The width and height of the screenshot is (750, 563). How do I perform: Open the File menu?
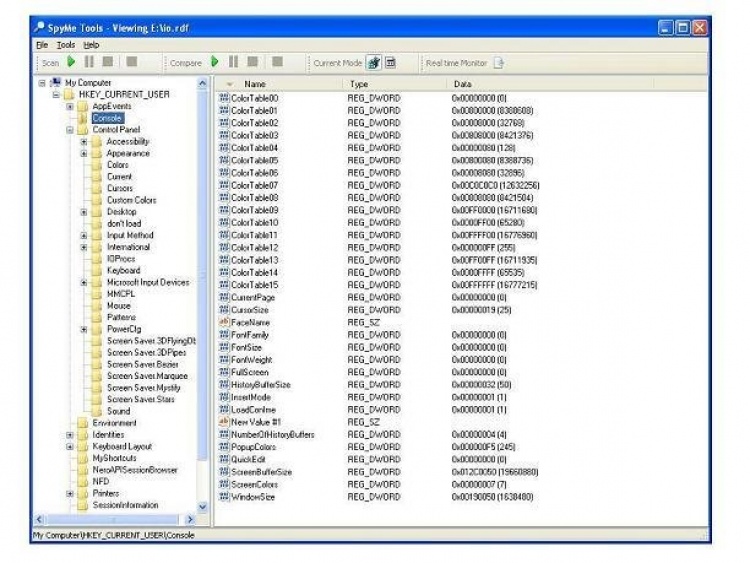point(42,45)
